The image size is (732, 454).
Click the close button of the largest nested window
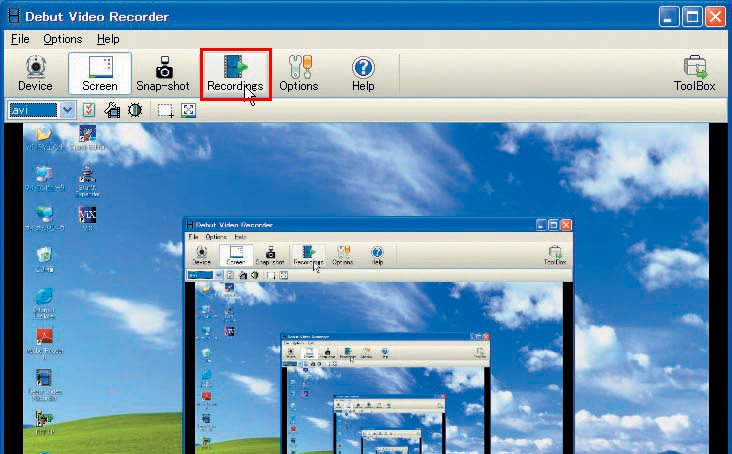click(566, 225)
